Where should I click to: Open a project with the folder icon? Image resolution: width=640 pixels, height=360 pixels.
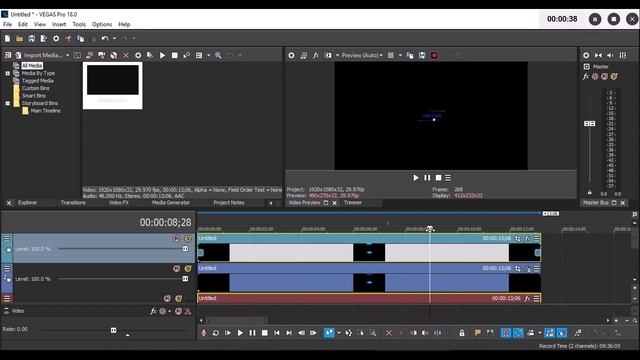tap(19, 38)
